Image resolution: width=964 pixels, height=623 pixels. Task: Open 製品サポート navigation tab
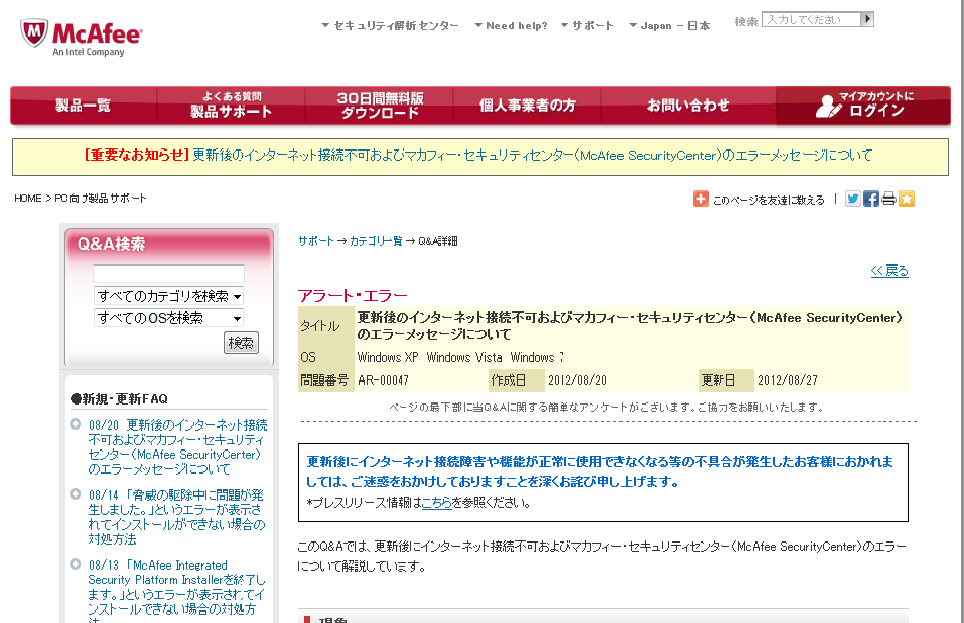231,106
